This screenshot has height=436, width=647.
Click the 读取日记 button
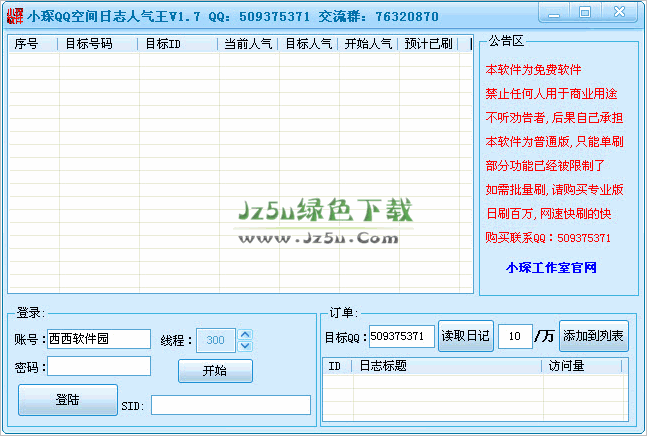[x=465, y=335]
